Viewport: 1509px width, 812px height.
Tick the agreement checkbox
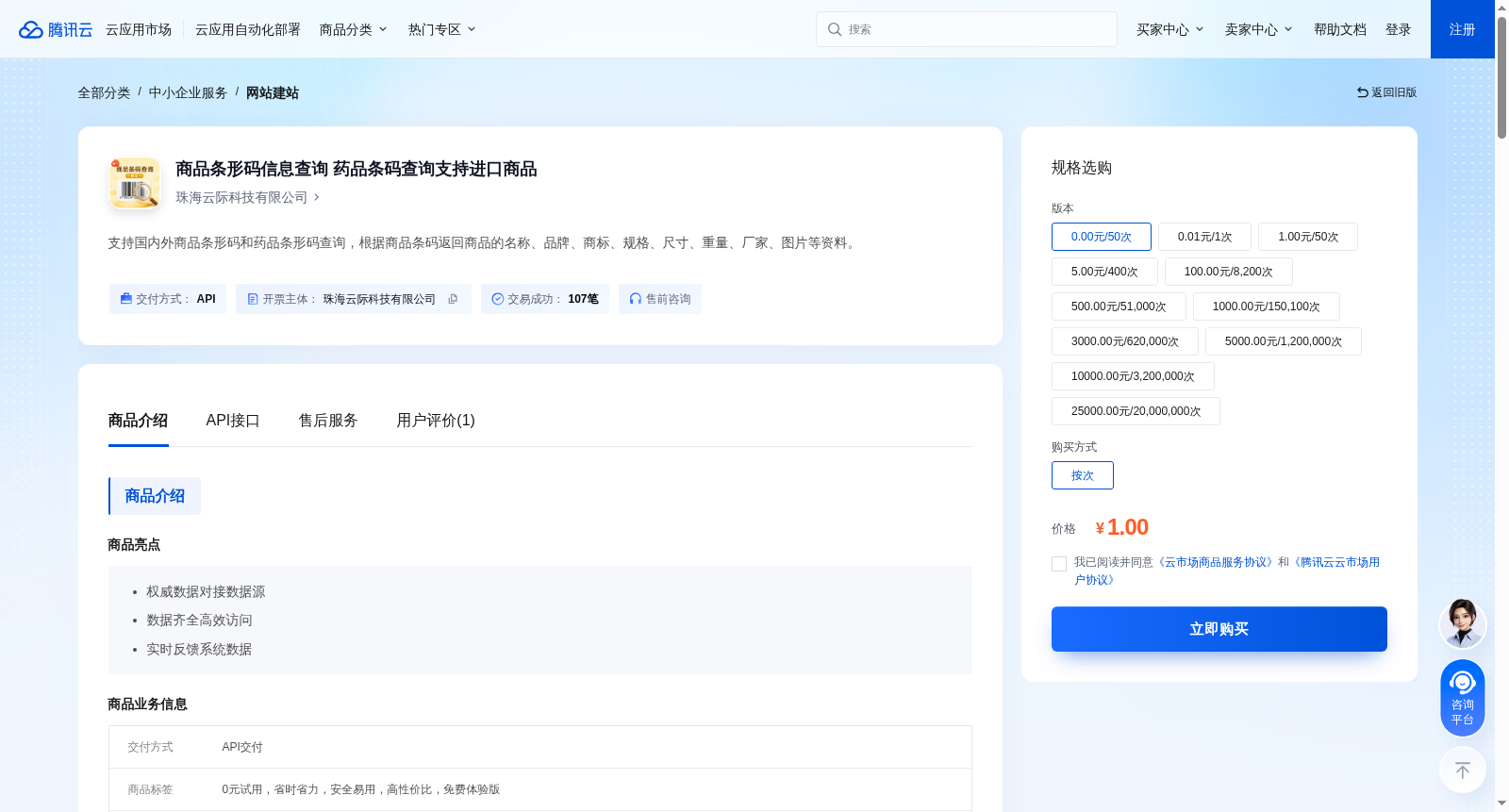click(x=1059, y=564)
